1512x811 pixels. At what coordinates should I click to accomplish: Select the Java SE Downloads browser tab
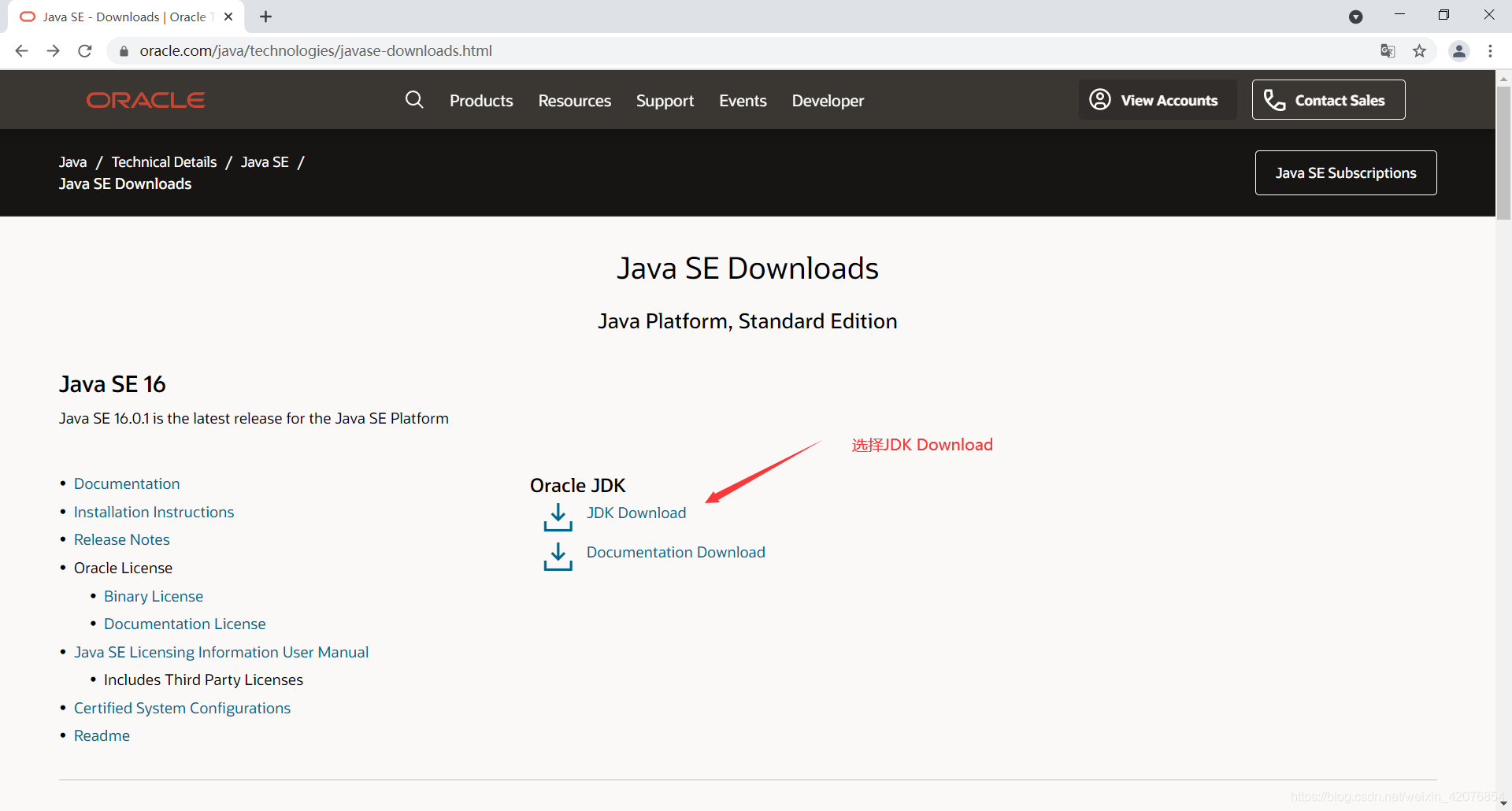tap(126, 17)
